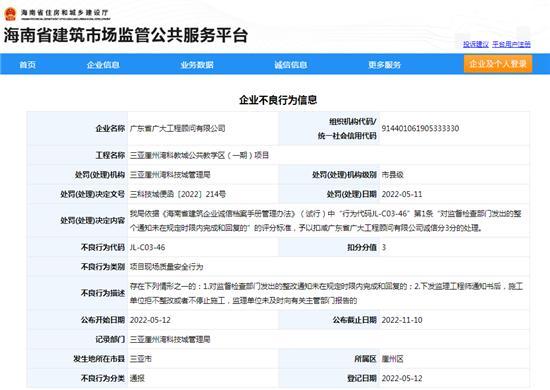Open the 更多服务 menu

click(384, 65)
